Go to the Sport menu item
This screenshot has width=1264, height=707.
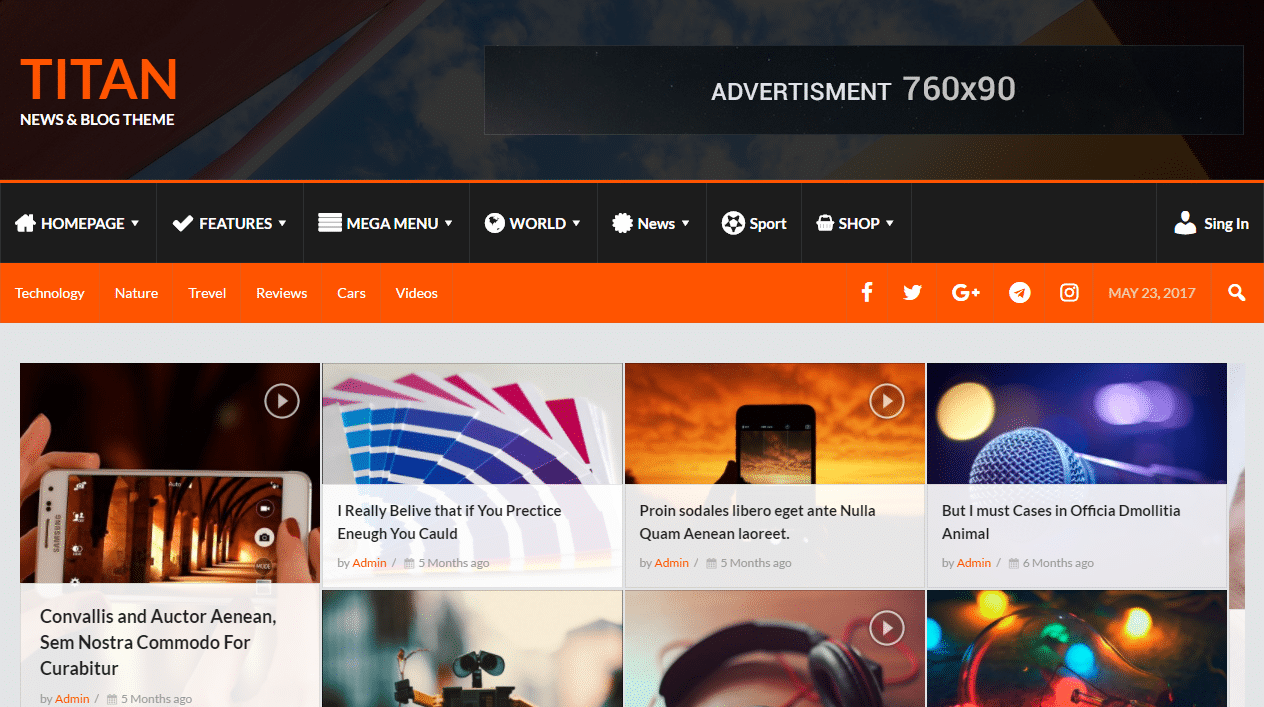point(754,223)
